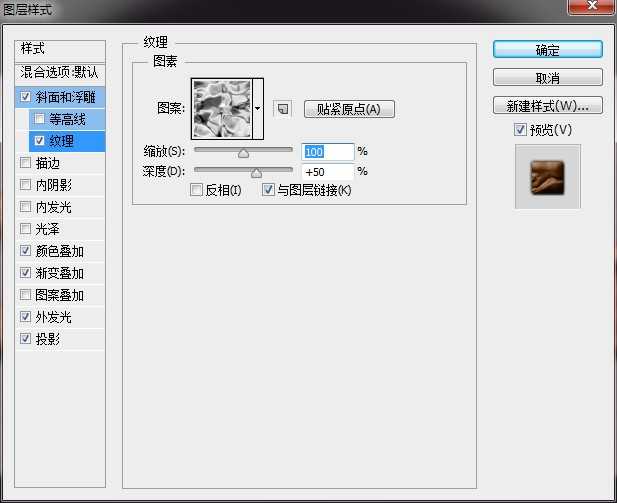This screenshot has height=503, width=617.
Task: Click the pattern texture thumbnail
Action: (x=221, y=108)
